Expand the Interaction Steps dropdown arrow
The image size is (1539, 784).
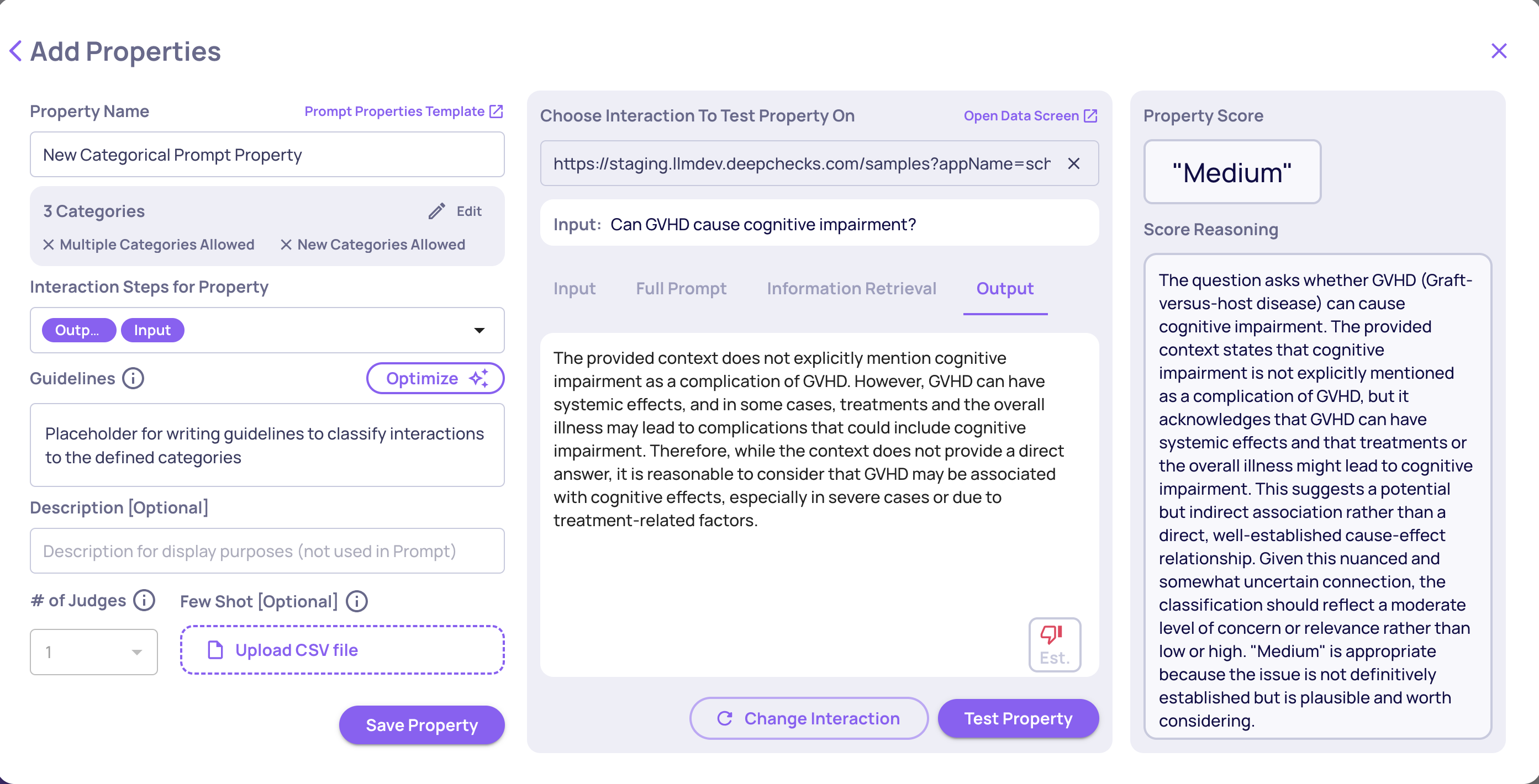[479, 330]
